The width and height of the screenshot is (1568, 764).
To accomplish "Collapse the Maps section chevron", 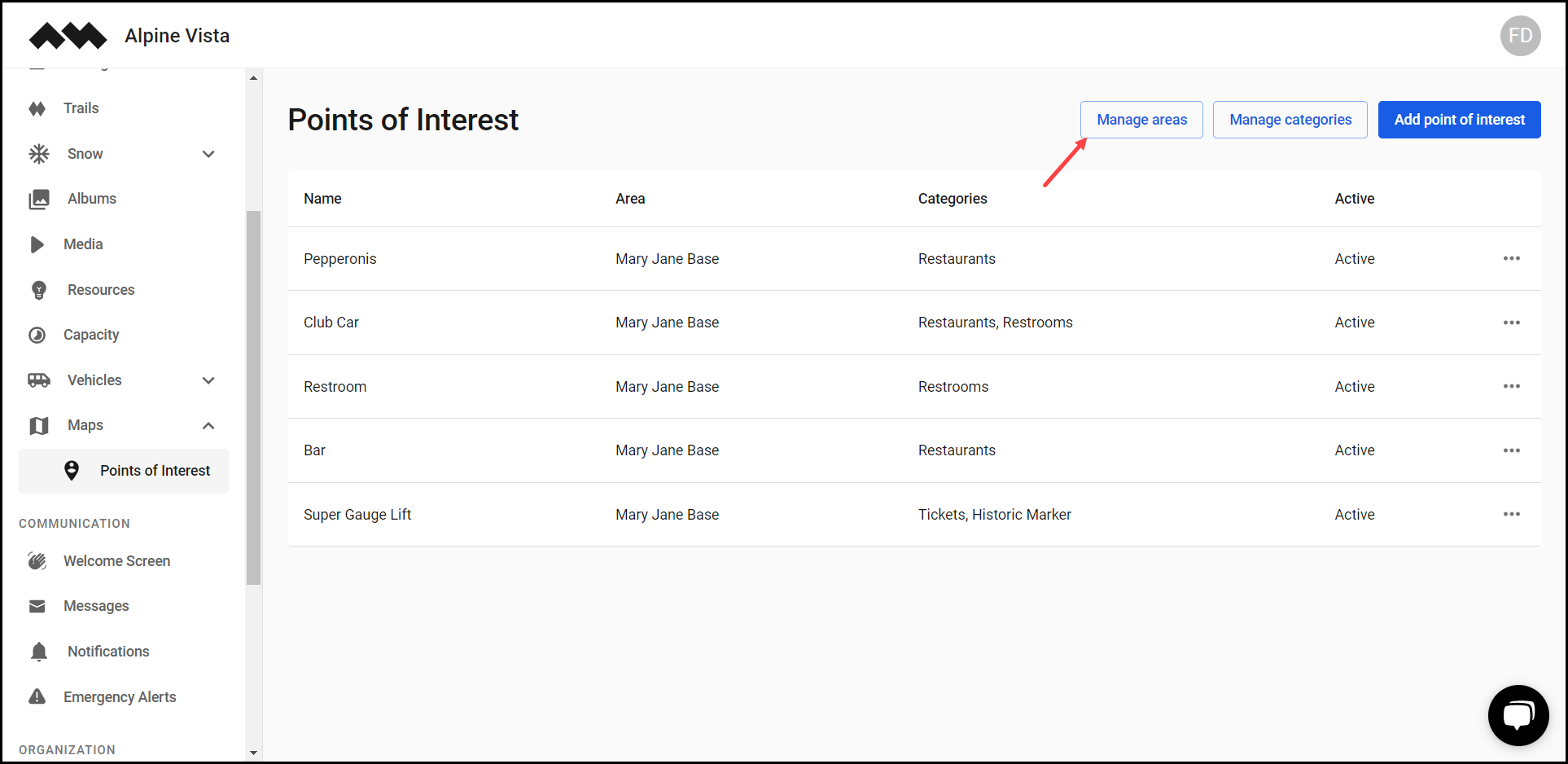I will click(x=208, y=425).
